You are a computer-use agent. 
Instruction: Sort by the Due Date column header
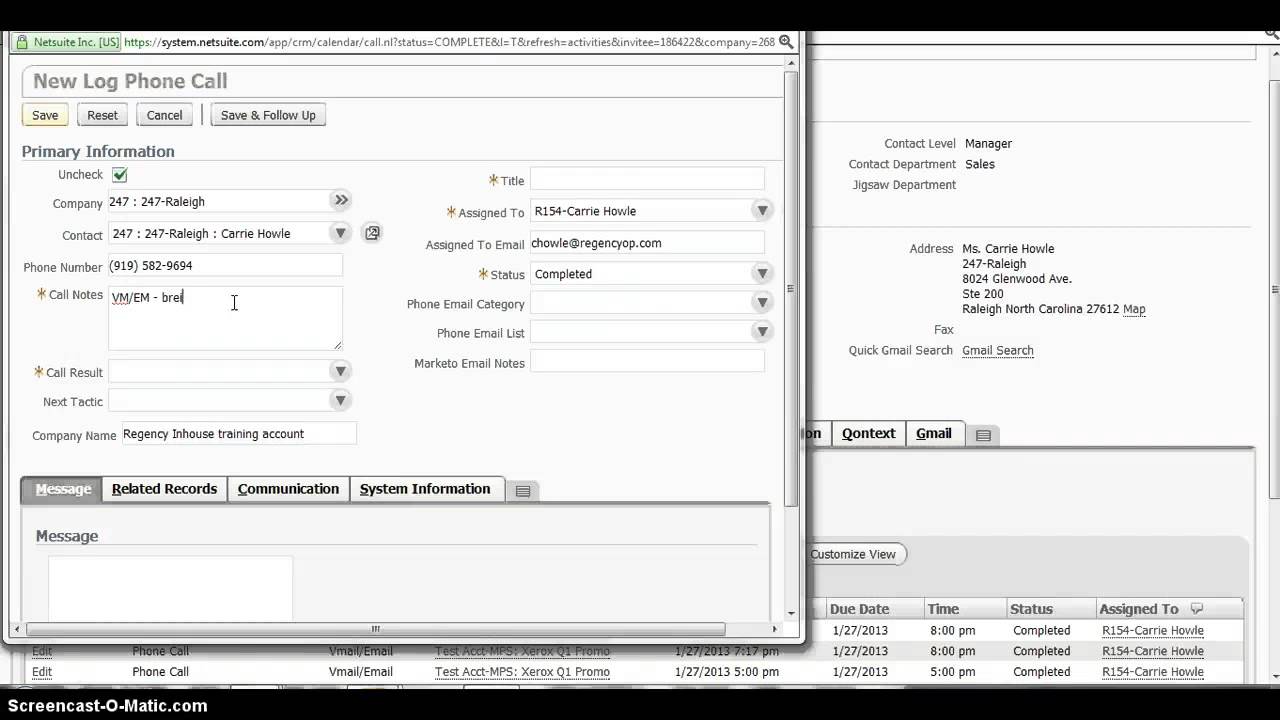tap(859, 609)
